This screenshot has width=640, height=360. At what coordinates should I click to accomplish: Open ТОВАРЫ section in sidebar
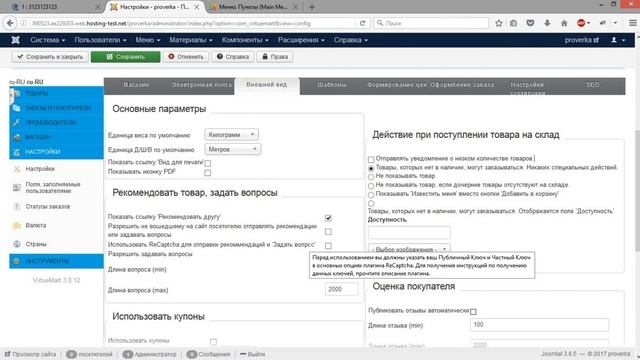[56, 93]
